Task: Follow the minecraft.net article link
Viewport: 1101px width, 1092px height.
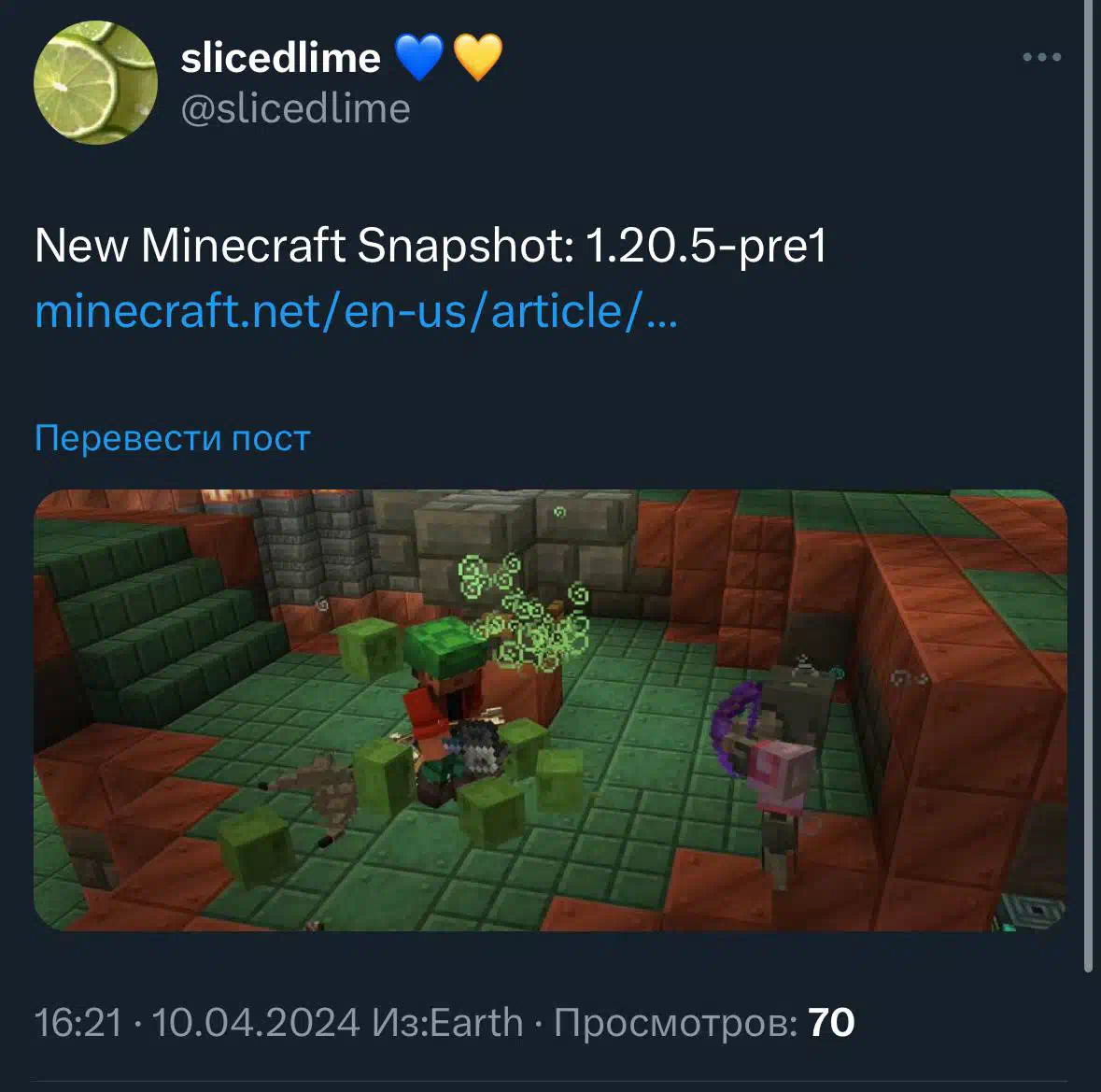Action: coord(357,310)
